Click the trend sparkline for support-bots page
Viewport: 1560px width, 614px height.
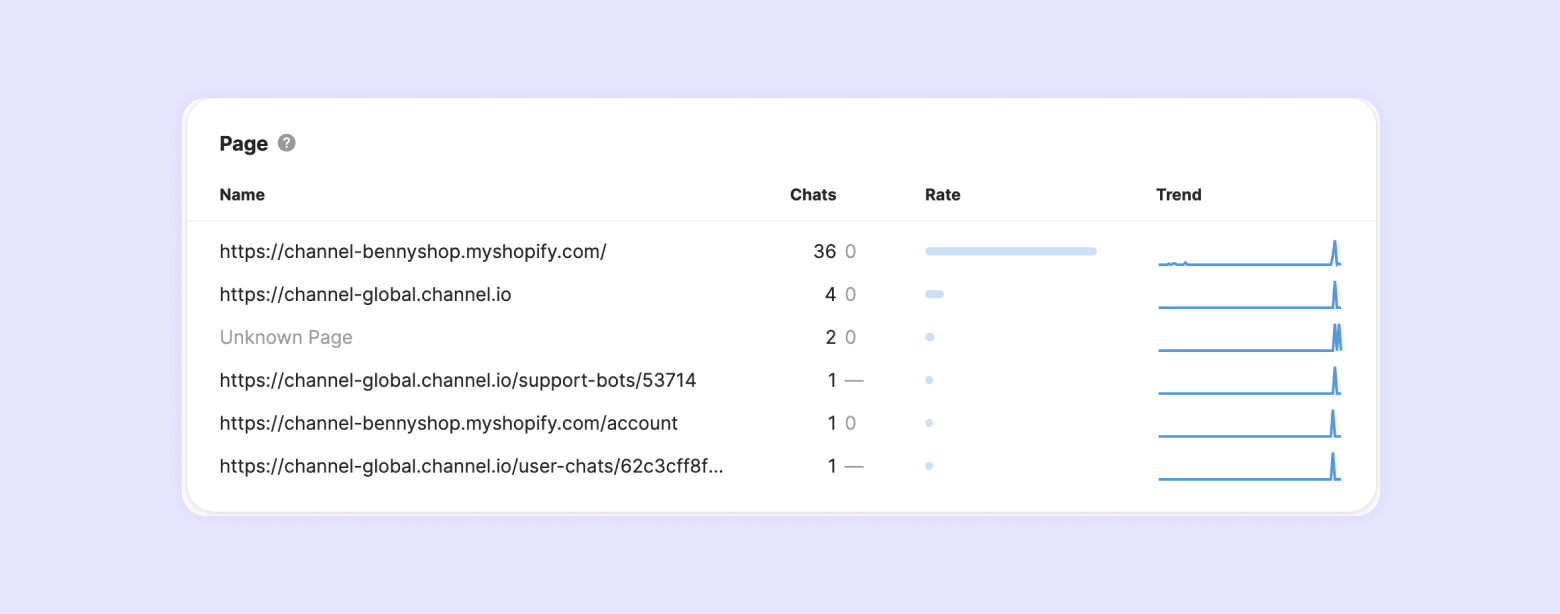[1249, 382]
